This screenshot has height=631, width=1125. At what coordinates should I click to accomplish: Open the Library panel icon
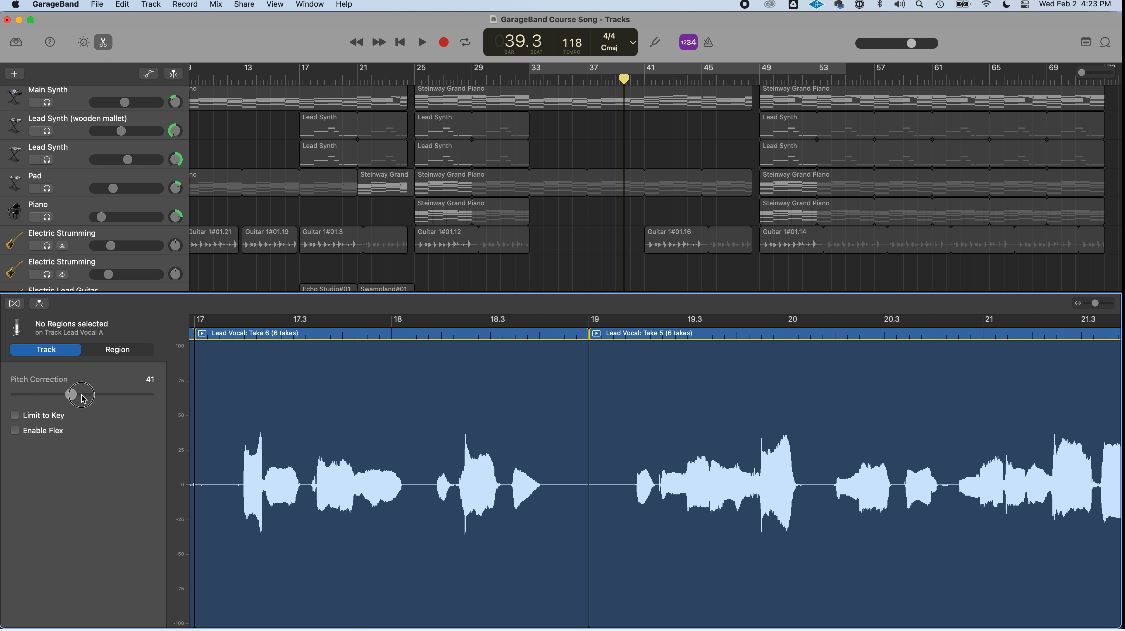pos(16,42)
